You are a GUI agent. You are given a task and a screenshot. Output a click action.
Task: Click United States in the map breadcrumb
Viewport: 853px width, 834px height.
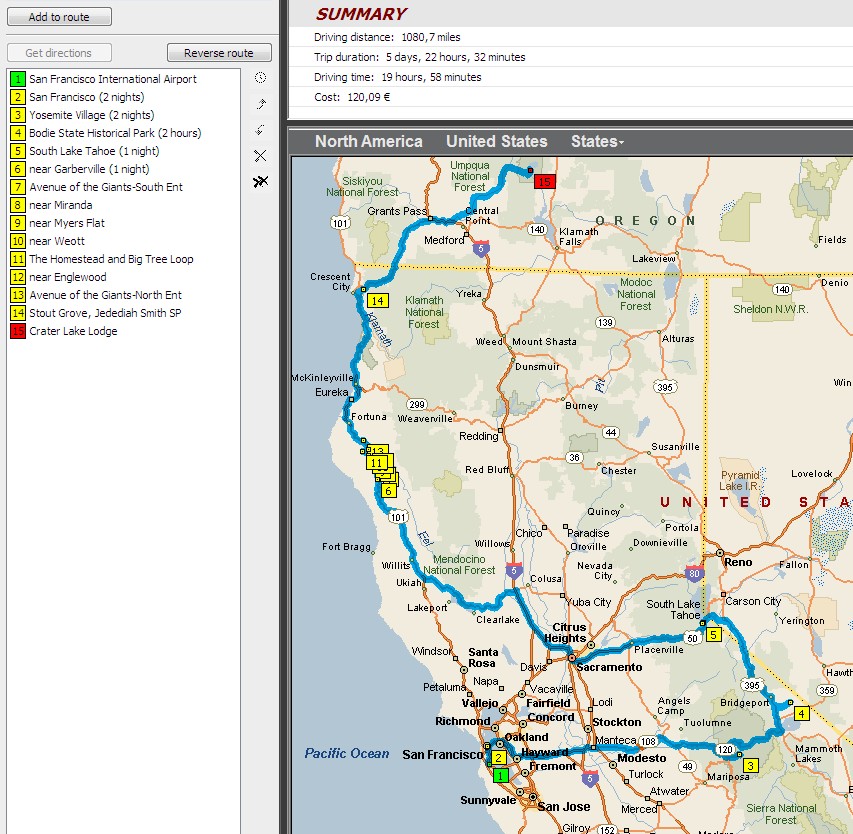pyautogui.click(x=496, y=142)
